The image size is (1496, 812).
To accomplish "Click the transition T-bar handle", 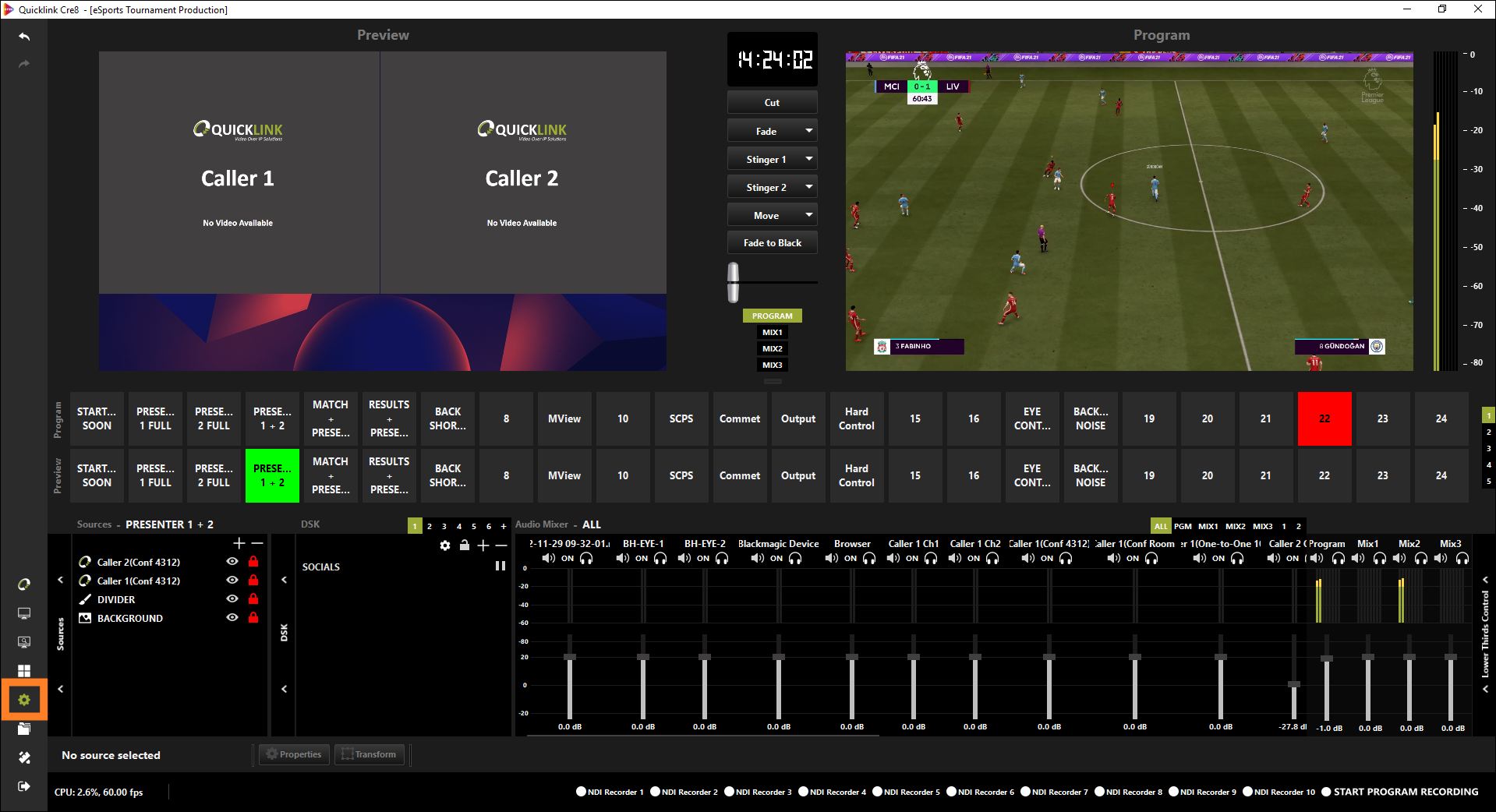I will pos(733,282).
